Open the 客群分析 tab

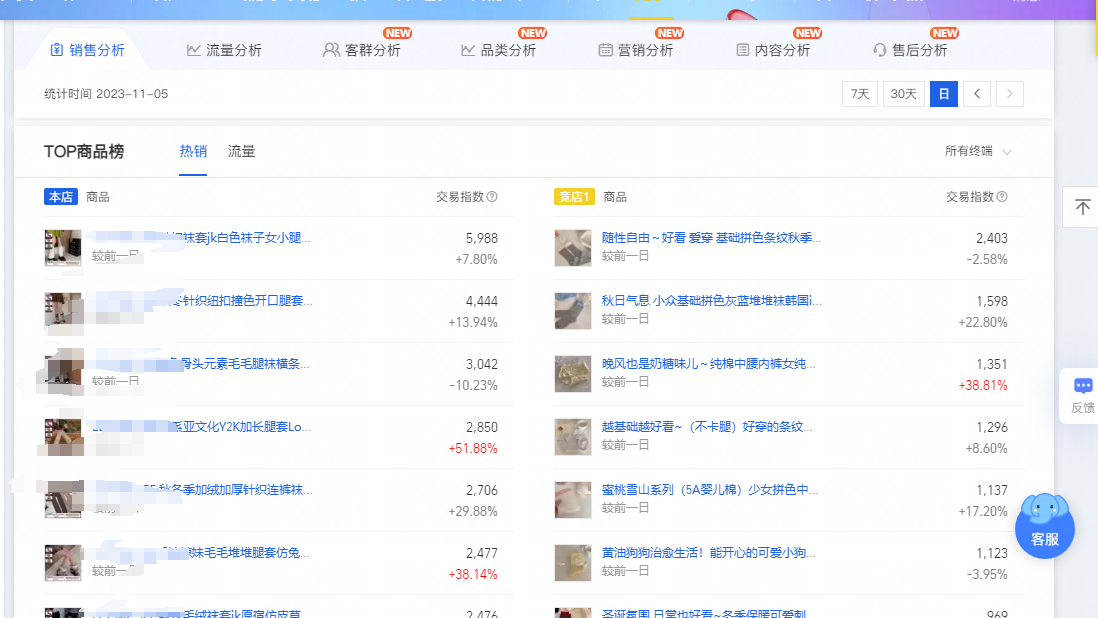coord(362,50)
